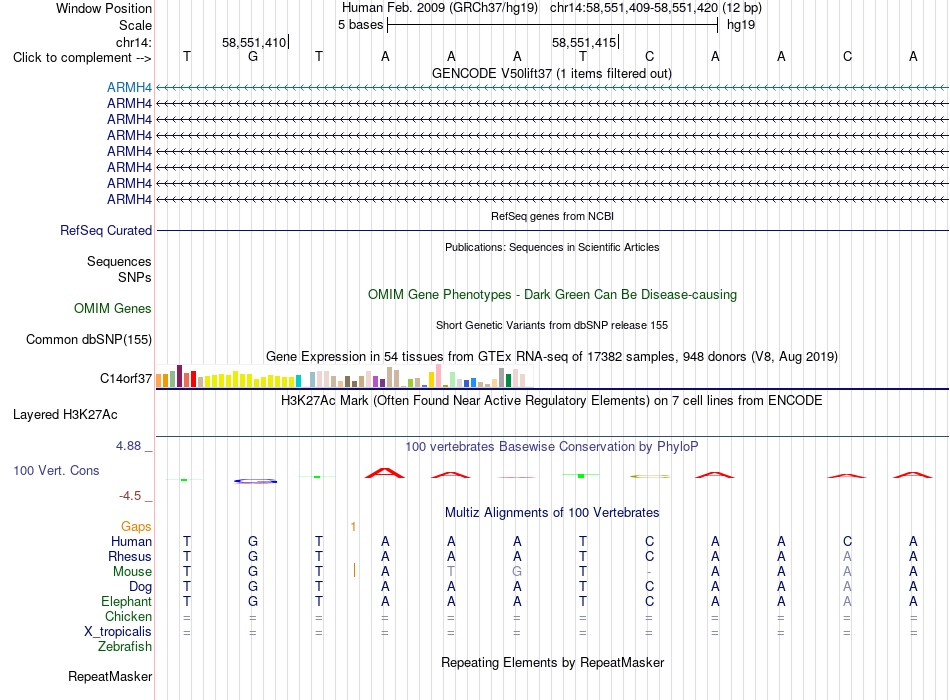
Task: Click the RepeatMasker track label
Action: [x=110, y=676]
